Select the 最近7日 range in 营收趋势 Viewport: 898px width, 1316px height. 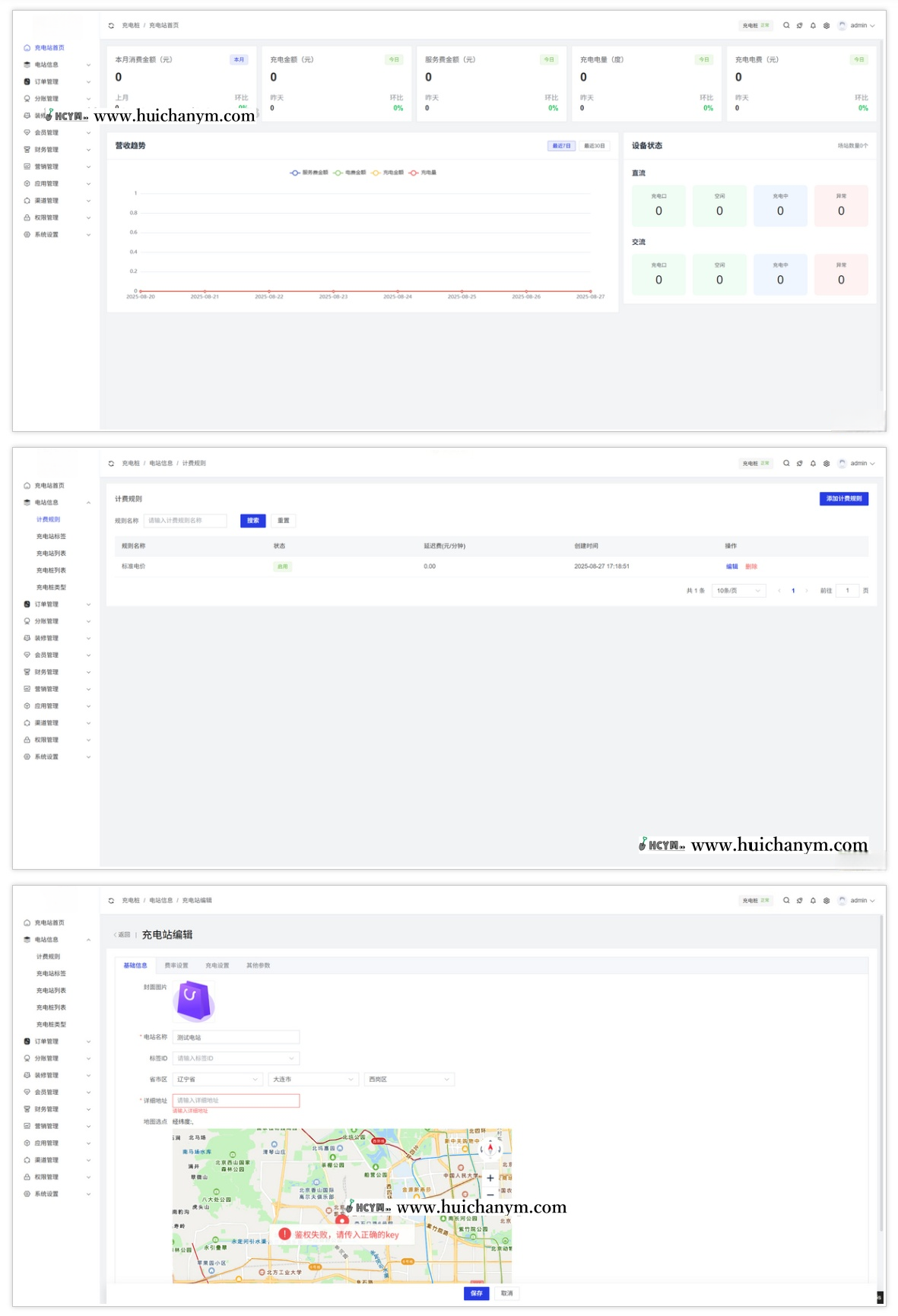pos(561,146)
